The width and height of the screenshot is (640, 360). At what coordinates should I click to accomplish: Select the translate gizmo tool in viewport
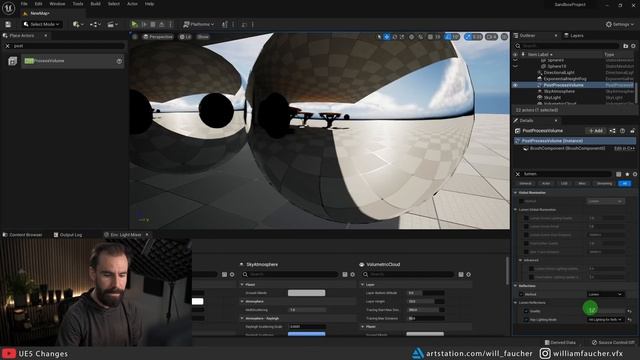(x=387, y=37)
